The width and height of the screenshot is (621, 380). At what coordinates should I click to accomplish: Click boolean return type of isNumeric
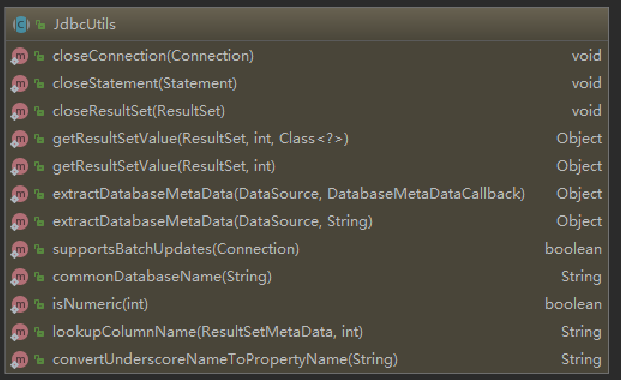pos(573,304)
